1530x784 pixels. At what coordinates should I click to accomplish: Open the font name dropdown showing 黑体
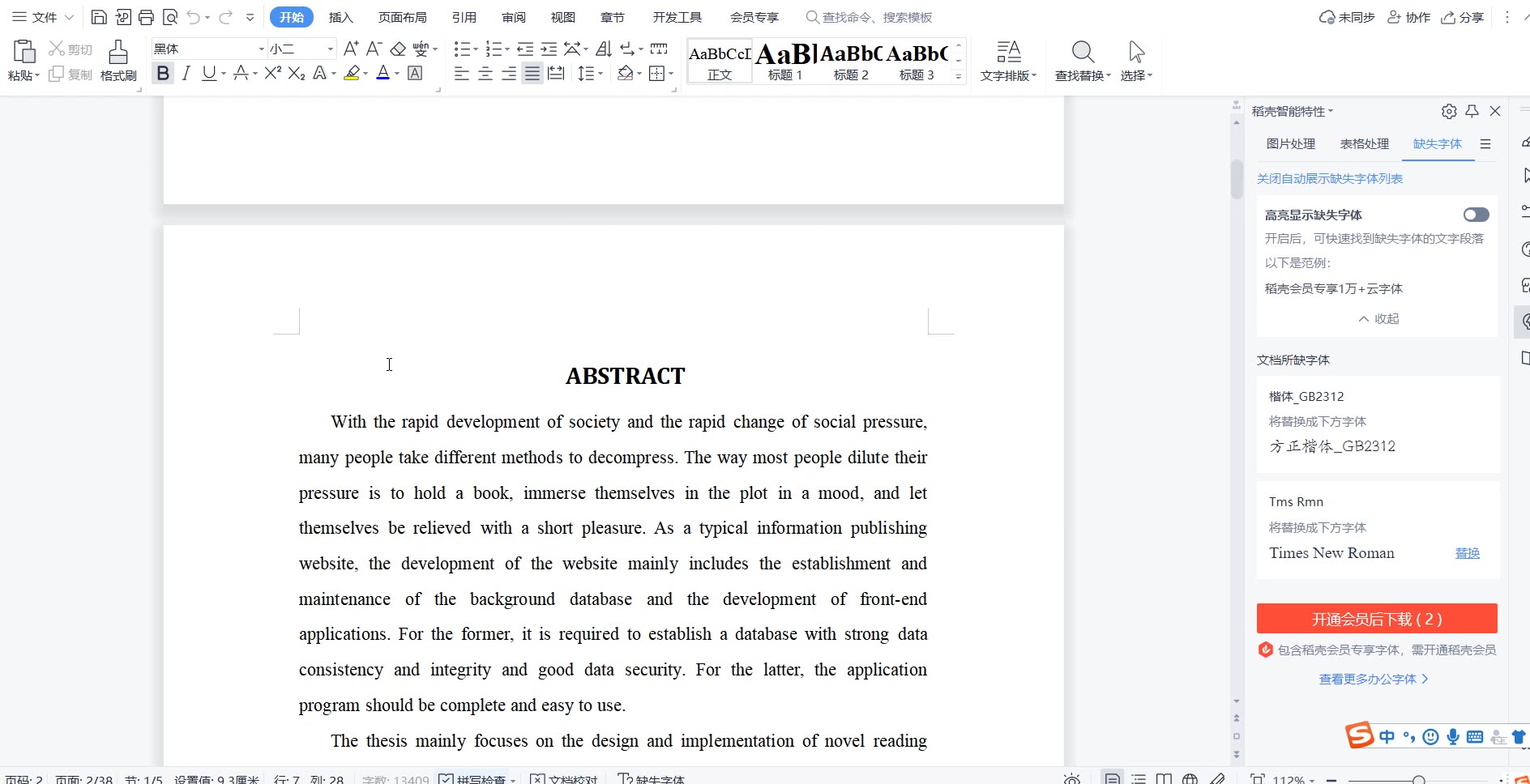coord(261,49)
